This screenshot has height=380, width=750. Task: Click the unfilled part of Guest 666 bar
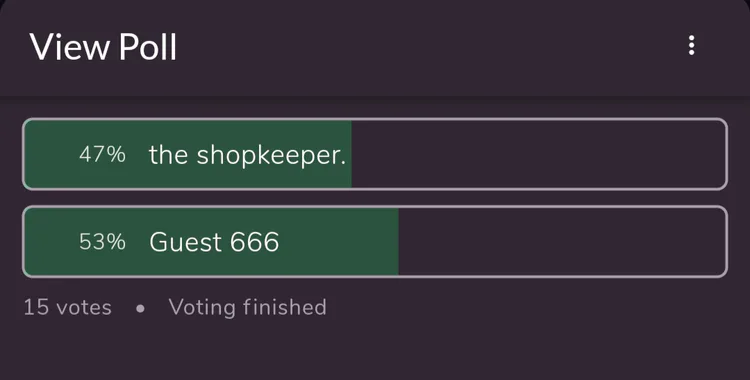[562, 241]
